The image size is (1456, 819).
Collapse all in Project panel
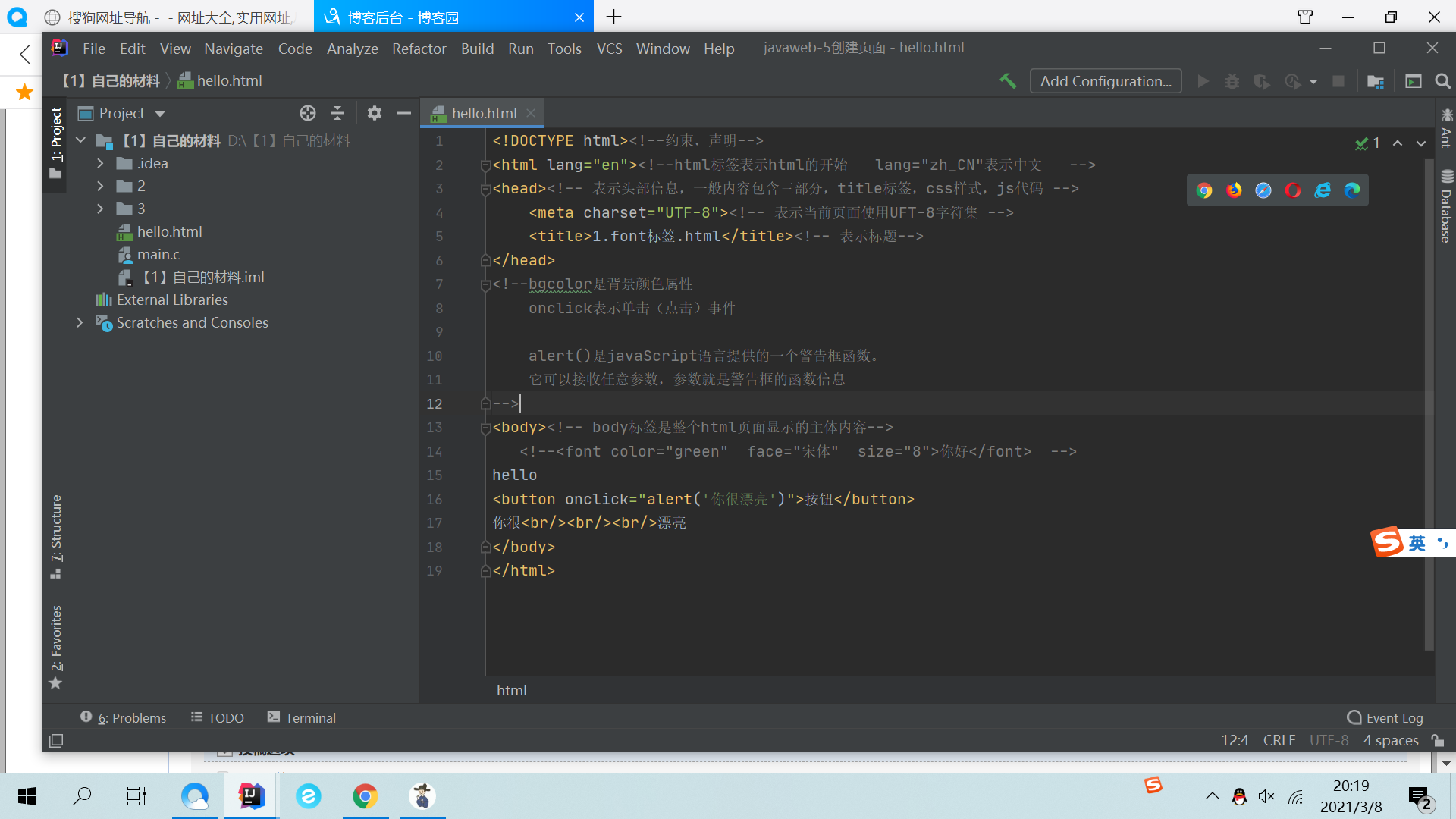[x=337, y=113]
